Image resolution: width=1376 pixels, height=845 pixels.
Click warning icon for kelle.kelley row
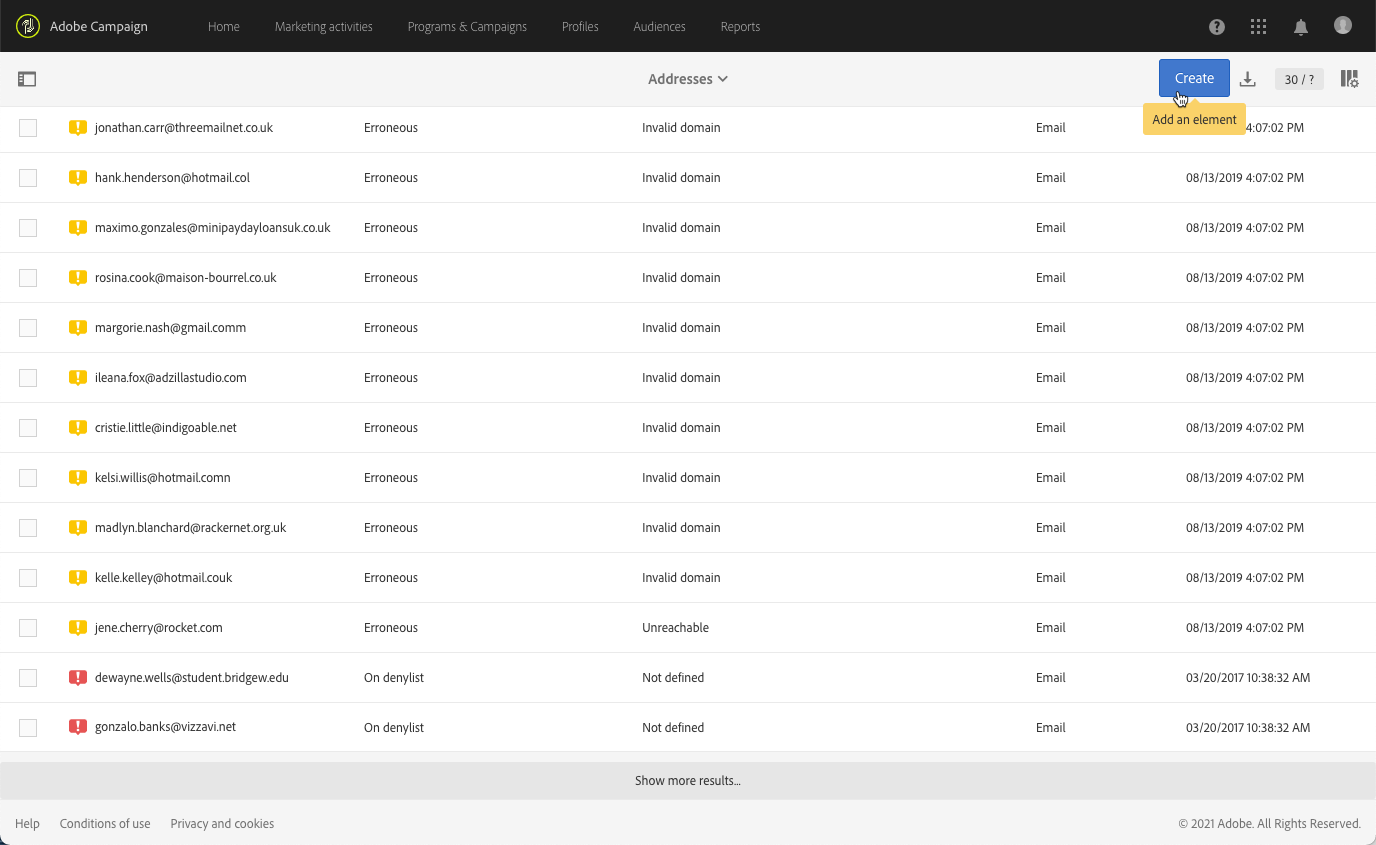[78, 578]
